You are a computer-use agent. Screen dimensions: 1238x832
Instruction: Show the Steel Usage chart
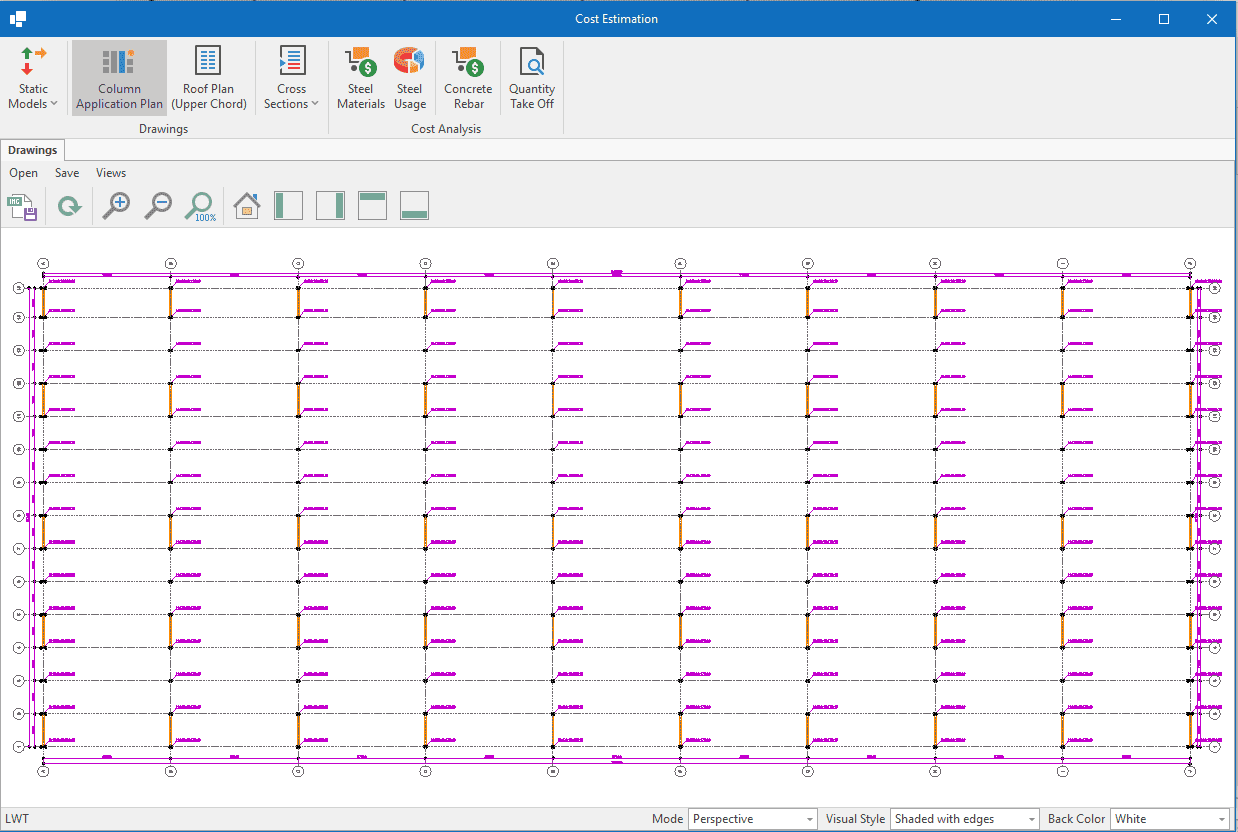coord(409,78)
